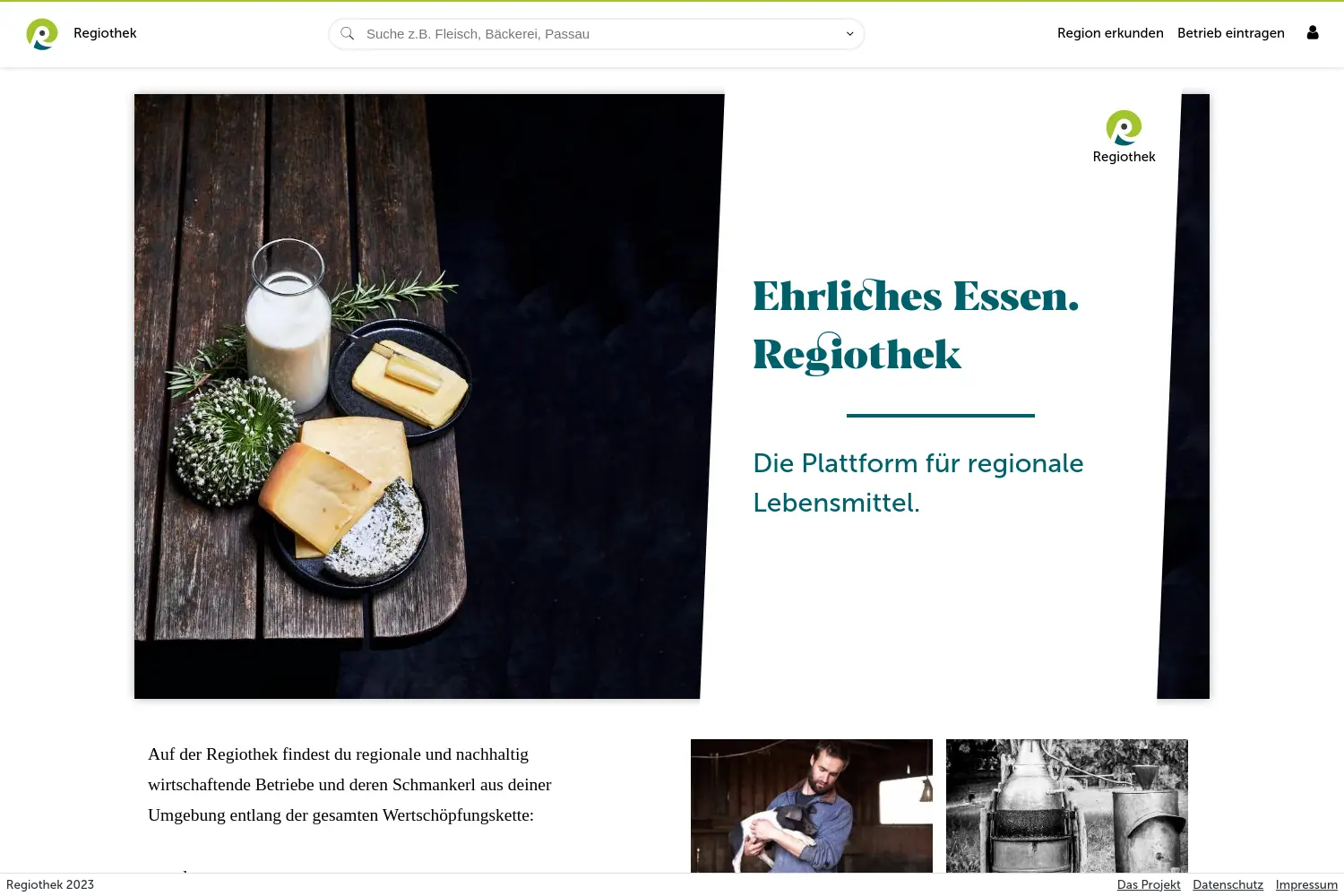Click the farmer holding piglet photo
Image resolution: width=1344 pixels, height=896 pixels.
pos(812,806)
